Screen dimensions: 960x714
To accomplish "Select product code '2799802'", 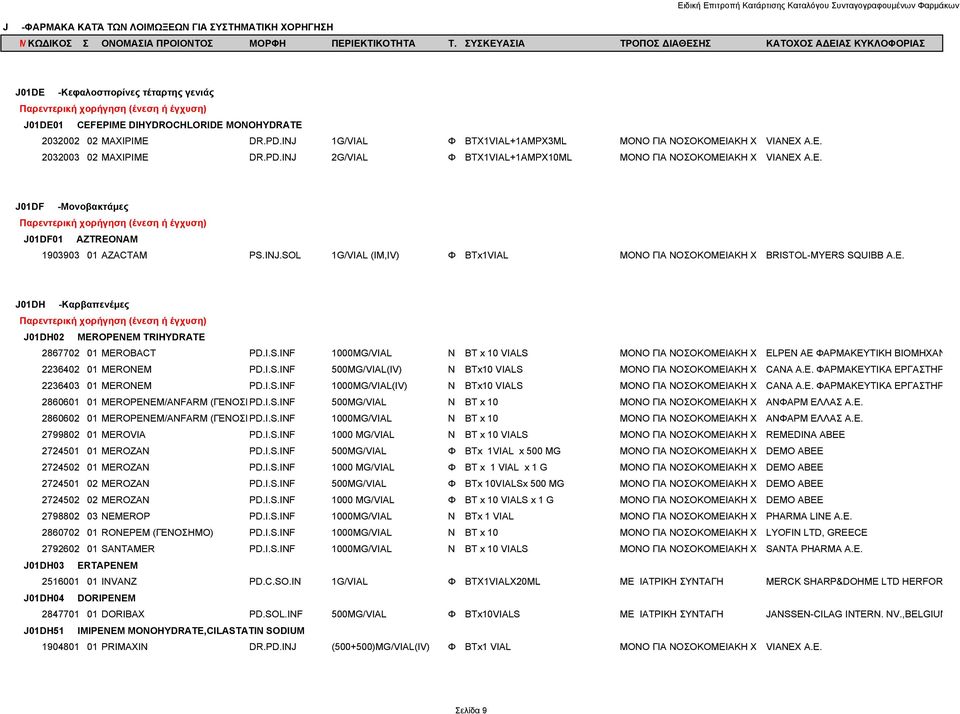I will [x=61, y=435].
